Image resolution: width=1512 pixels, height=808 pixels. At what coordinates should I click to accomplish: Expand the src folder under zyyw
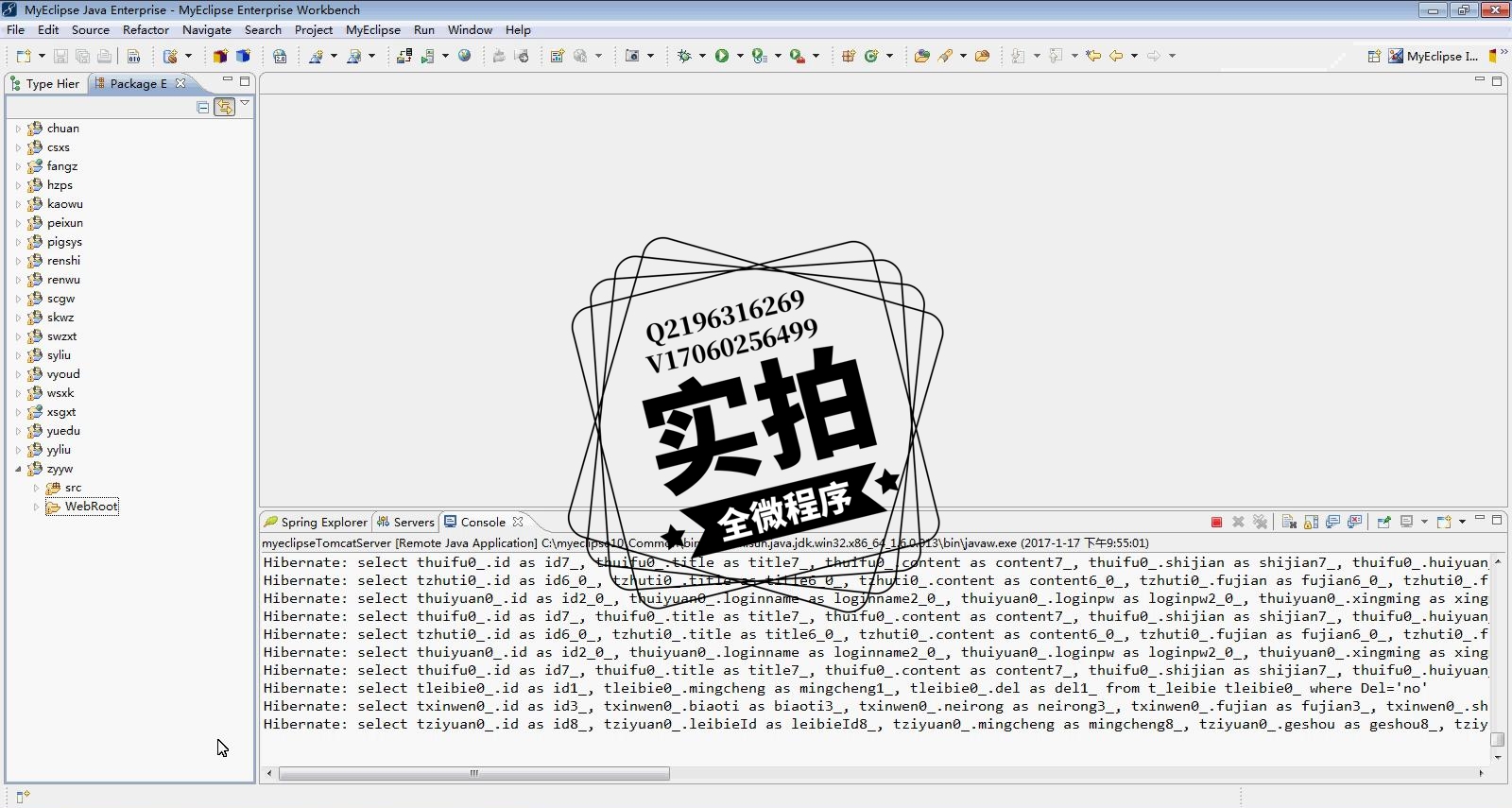coord(36,488)
